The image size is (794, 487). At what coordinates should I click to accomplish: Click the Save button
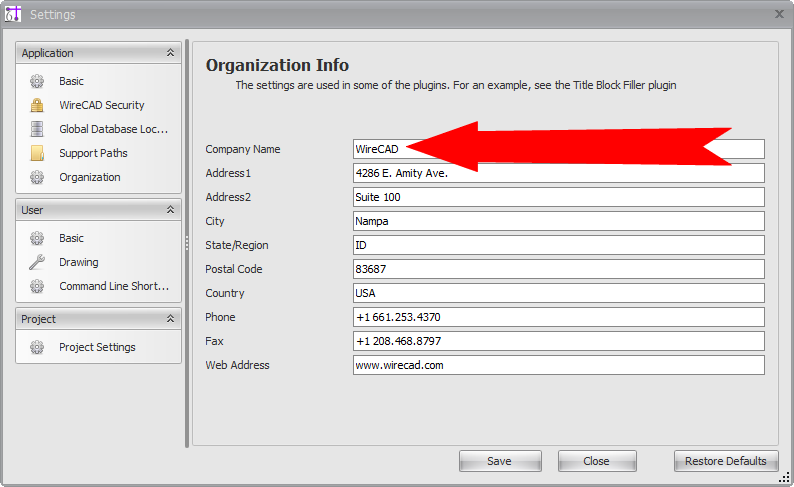click(500, 461)
